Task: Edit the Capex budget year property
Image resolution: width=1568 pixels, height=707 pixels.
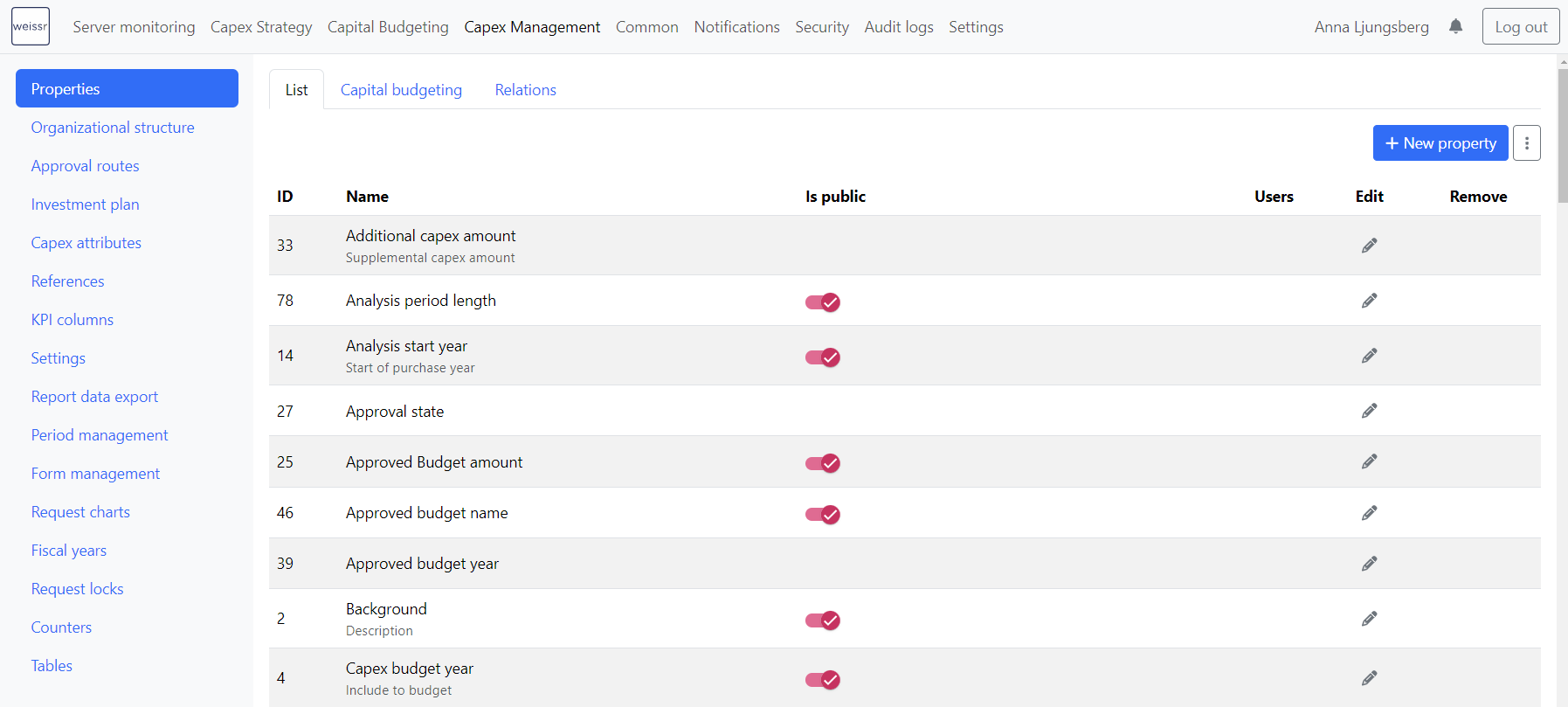Action: click(x=1369, y=678)
